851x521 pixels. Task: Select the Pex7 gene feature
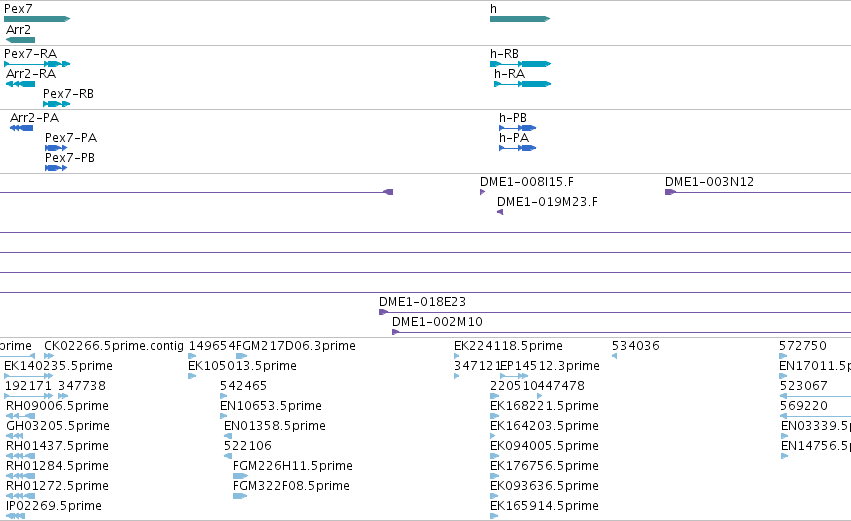(x=37, y=19)
